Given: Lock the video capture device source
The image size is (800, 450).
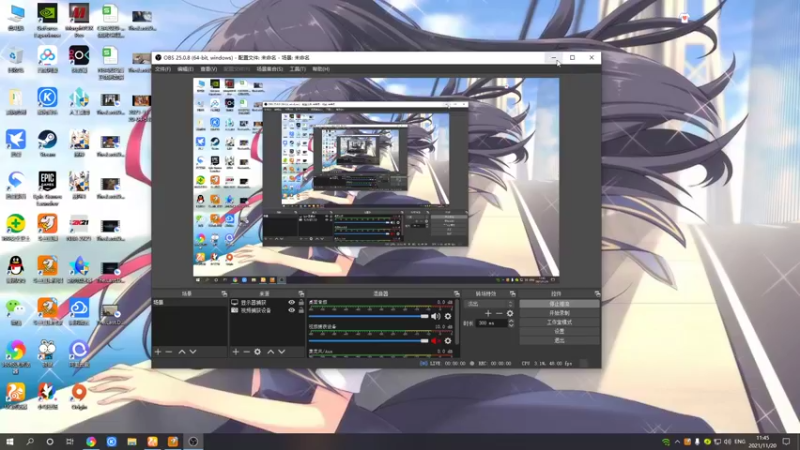Looking at the screenshot, I should pos(301,310).
